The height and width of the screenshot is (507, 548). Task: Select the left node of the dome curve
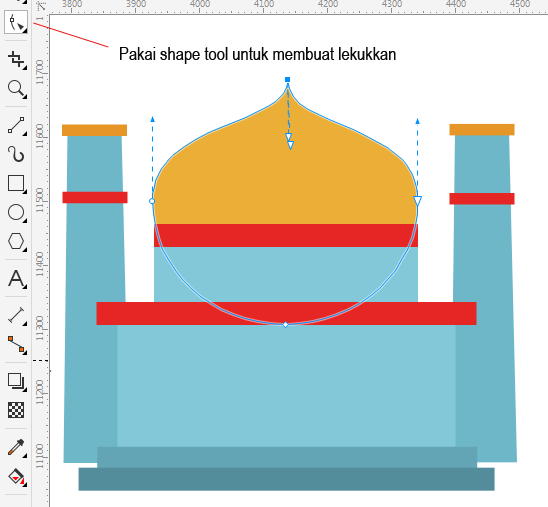point(152,201)
